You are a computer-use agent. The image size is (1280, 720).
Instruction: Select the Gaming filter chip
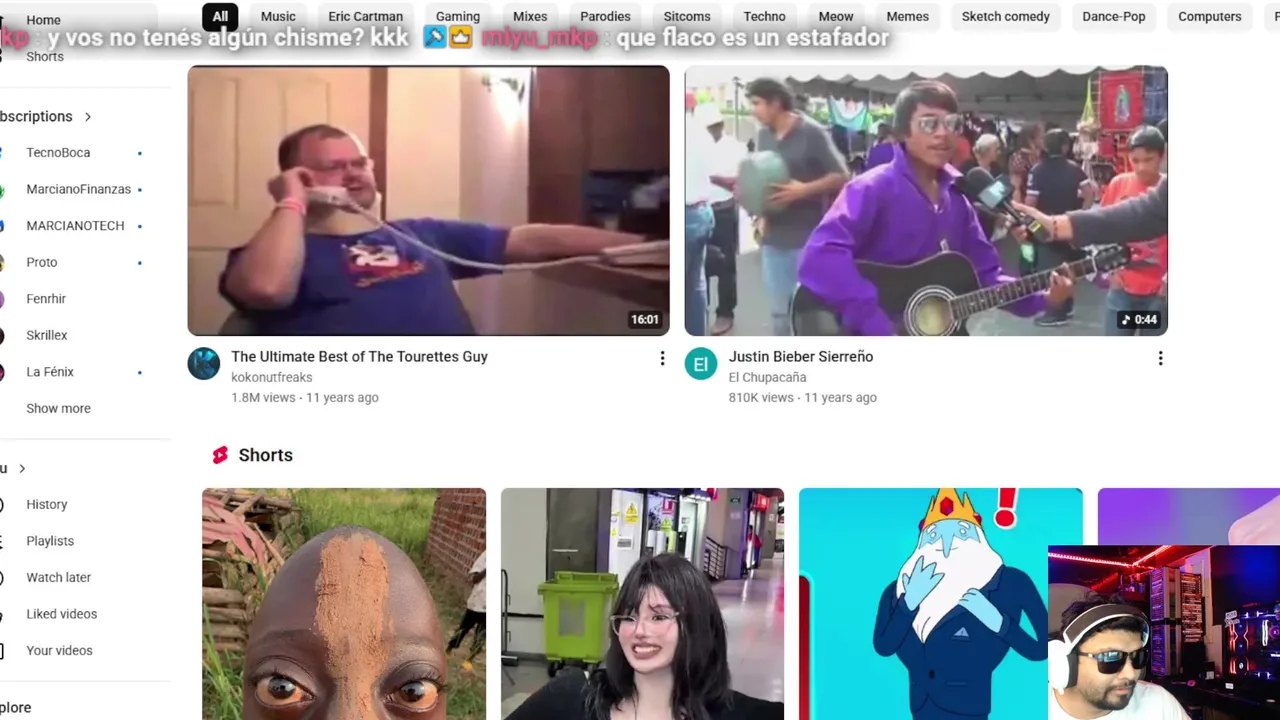pyautogui.click(x=458, y=16)
